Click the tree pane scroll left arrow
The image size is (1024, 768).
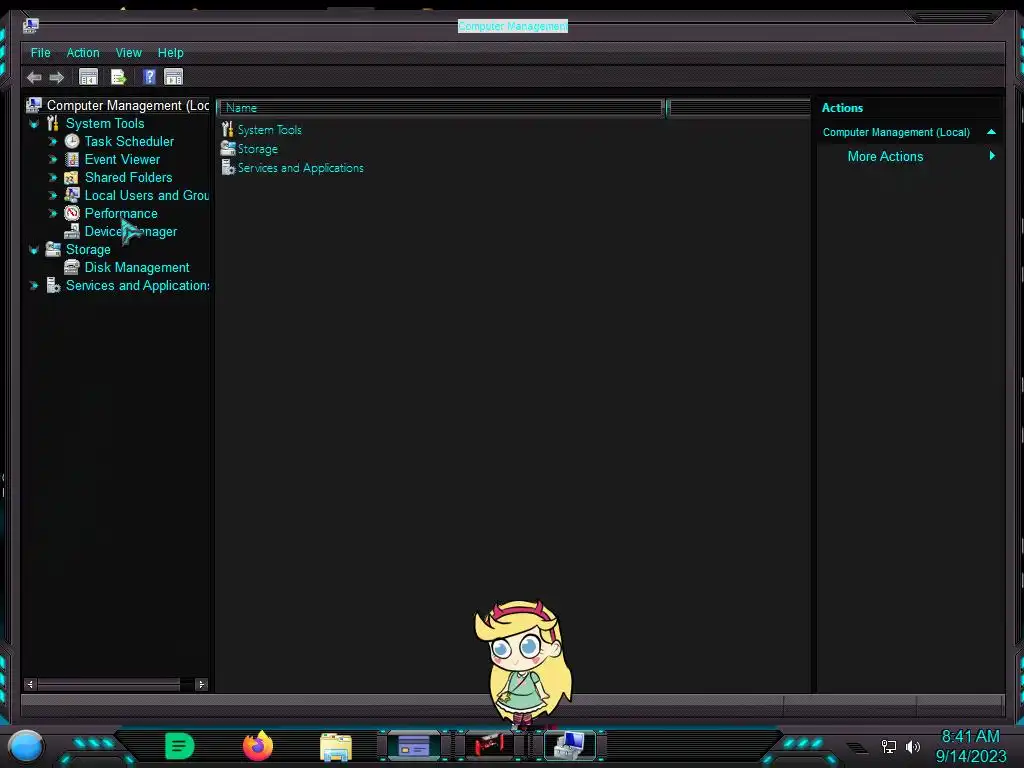[30, 684]
